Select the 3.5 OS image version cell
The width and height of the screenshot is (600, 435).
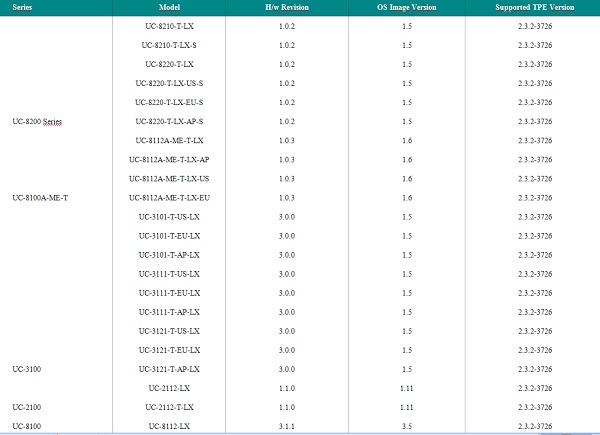tap(405, 426)
